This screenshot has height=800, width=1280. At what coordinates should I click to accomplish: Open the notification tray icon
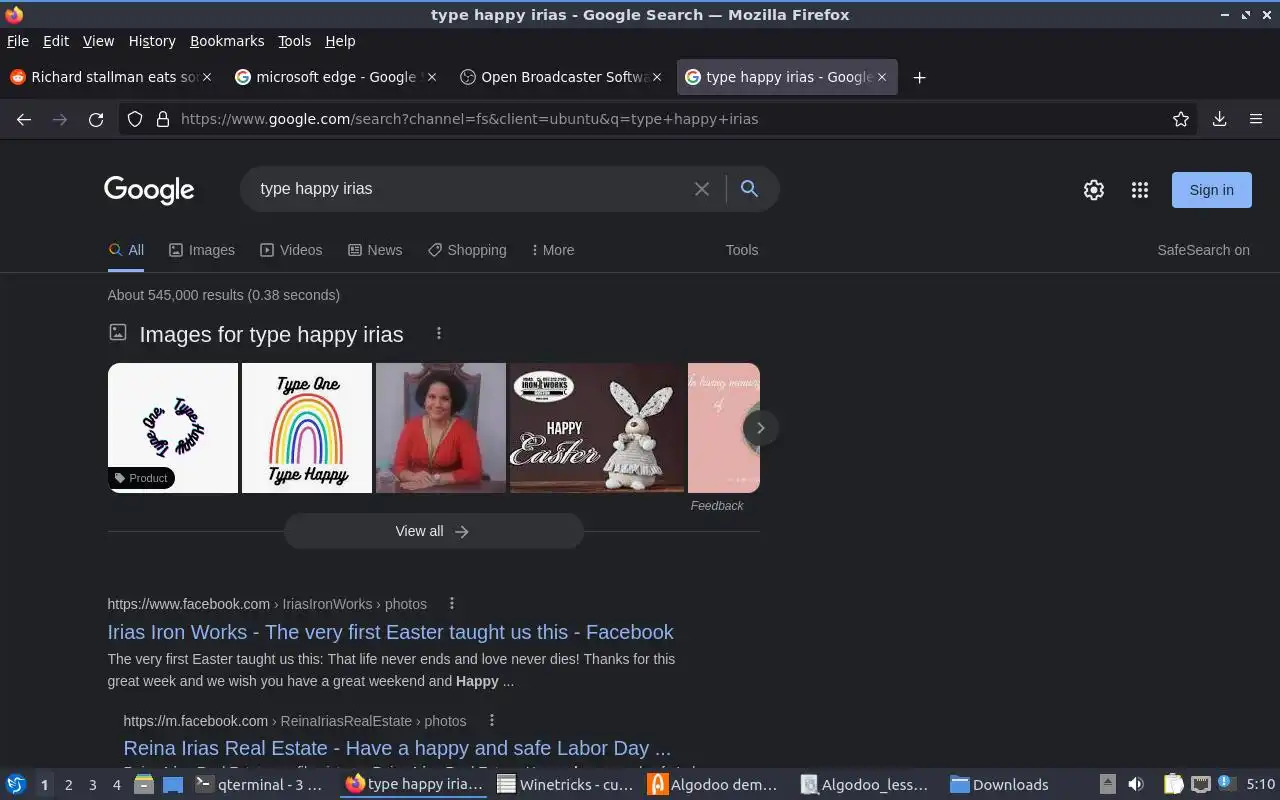click(1225, 784)
